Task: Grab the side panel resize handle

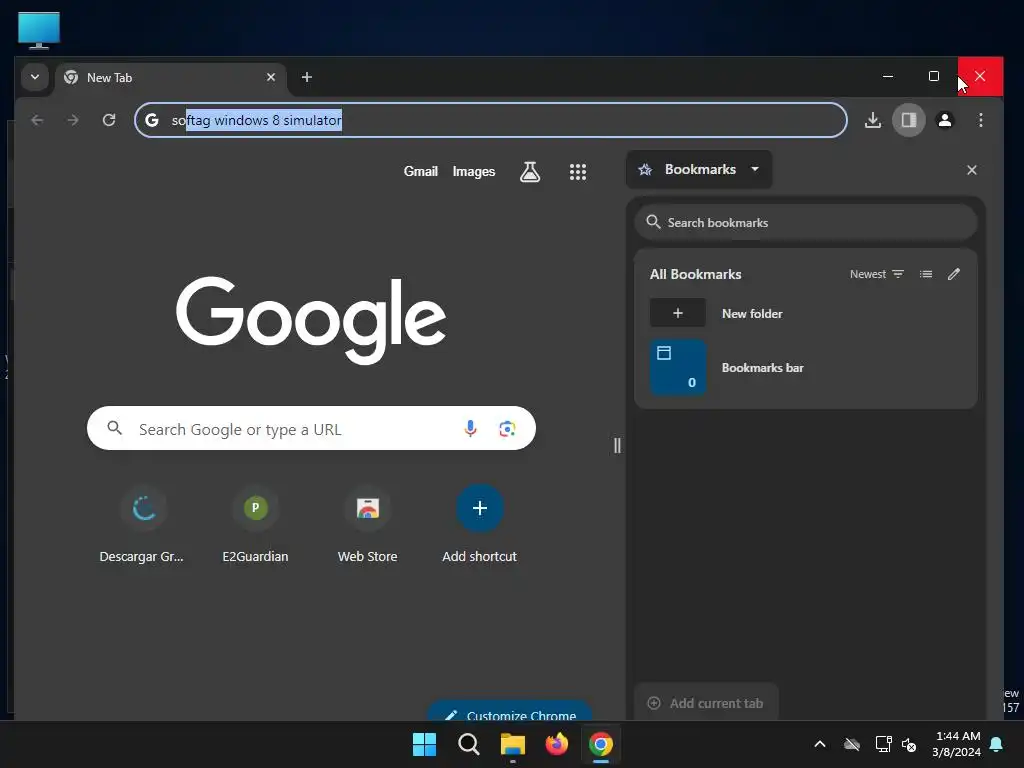Action: tap(617, 445)
